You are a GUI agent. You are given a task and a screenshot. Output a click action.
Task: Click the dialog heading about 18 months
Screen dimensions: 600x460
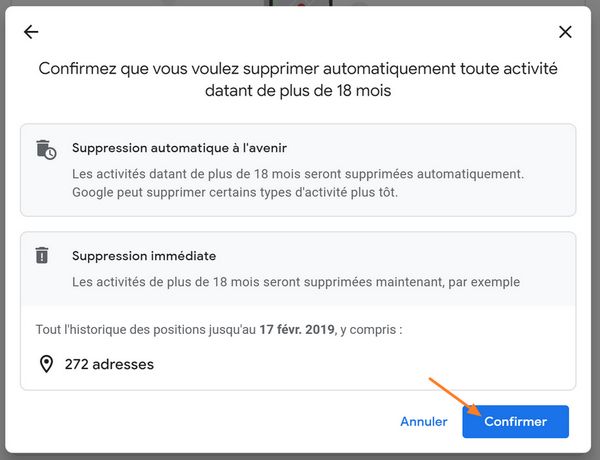click(x=298, y=70)
